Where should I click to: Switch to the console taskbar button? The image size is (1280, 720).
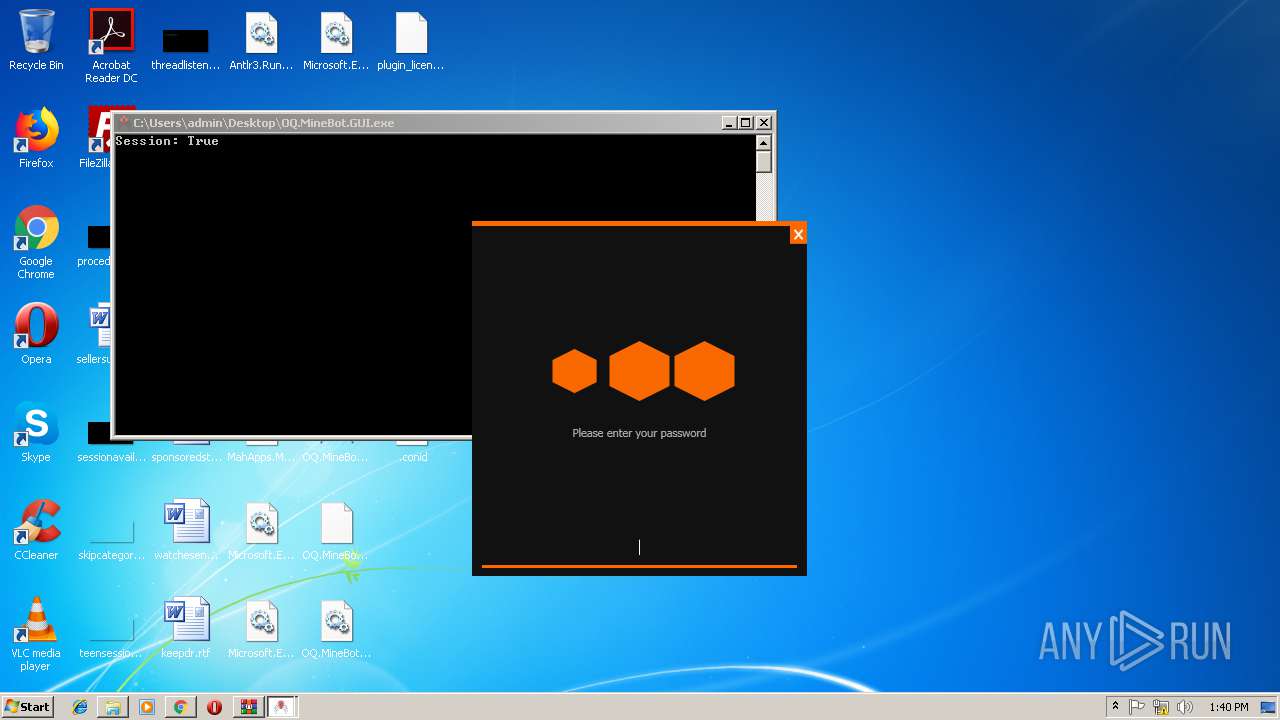[248, 707]
